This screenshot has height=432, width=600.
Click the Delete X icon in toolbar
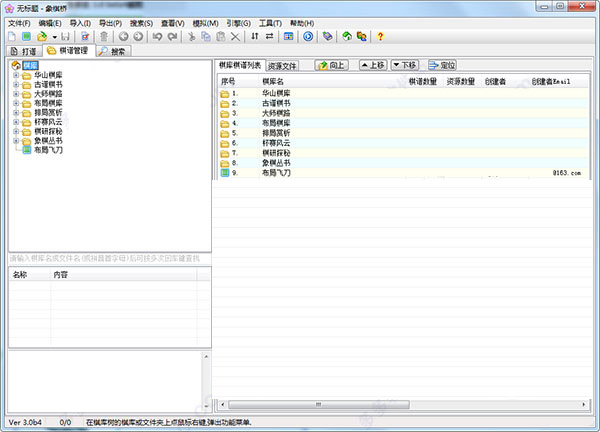pos(235,37)
